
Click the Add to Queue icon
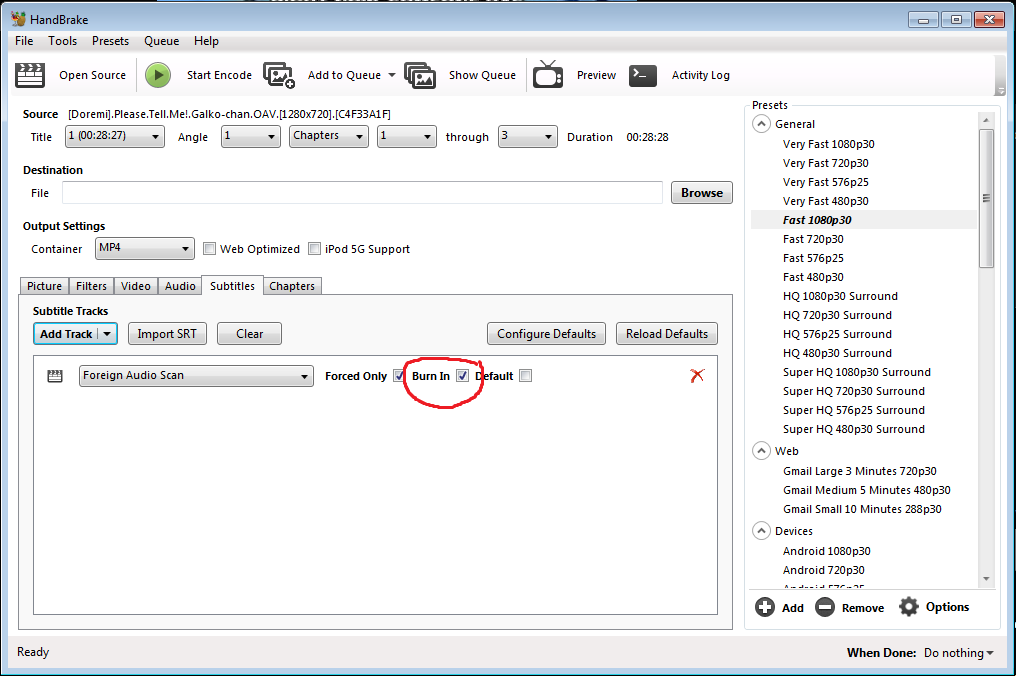(278, 75)
